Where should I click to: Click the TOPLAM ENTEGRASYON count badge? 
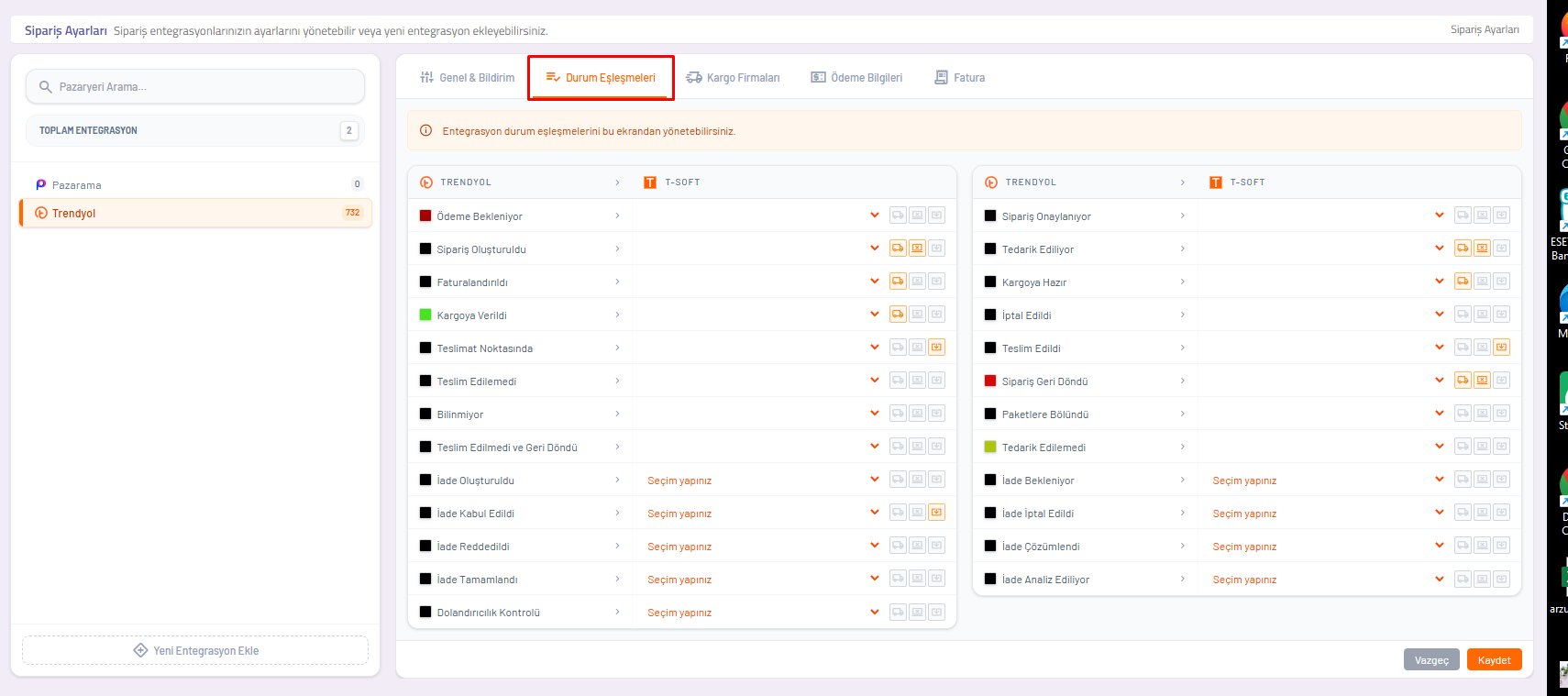click(348, 130)
